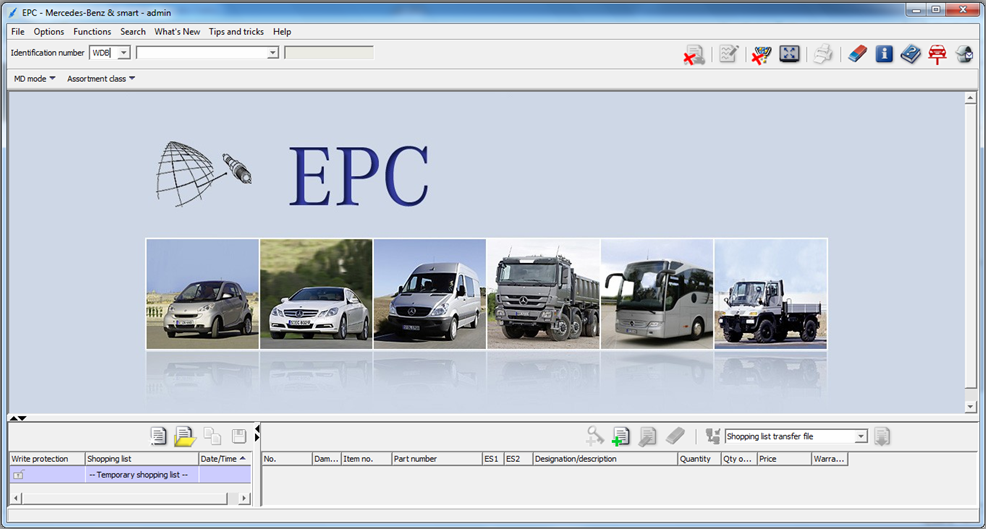Open the Shopping list transfer file dropdown
The height and width of the screenshot is (529, 986).
[x=860, y=437]
